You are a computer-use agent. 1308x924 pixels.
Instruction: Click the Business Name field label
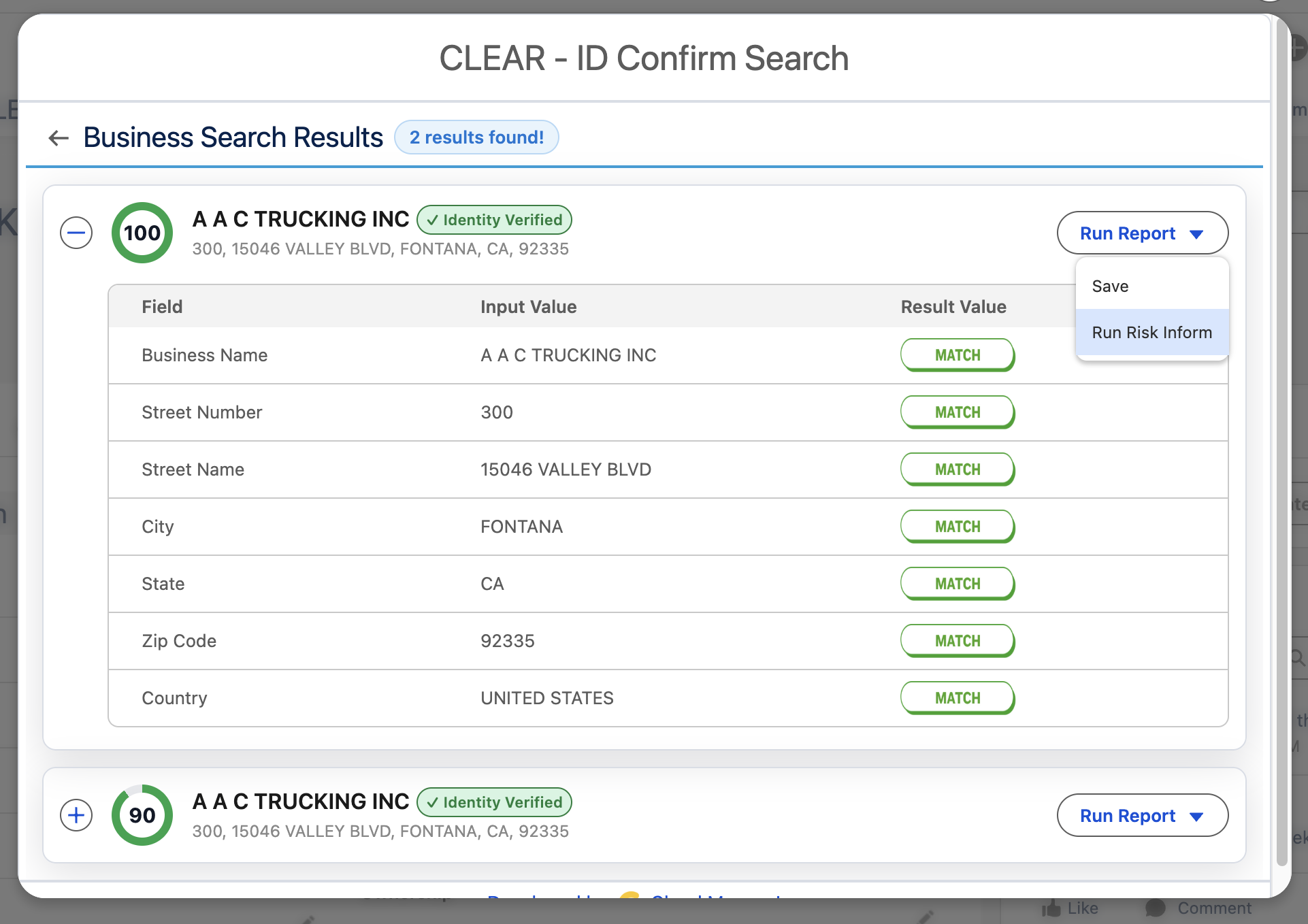[x=205, y=355]
